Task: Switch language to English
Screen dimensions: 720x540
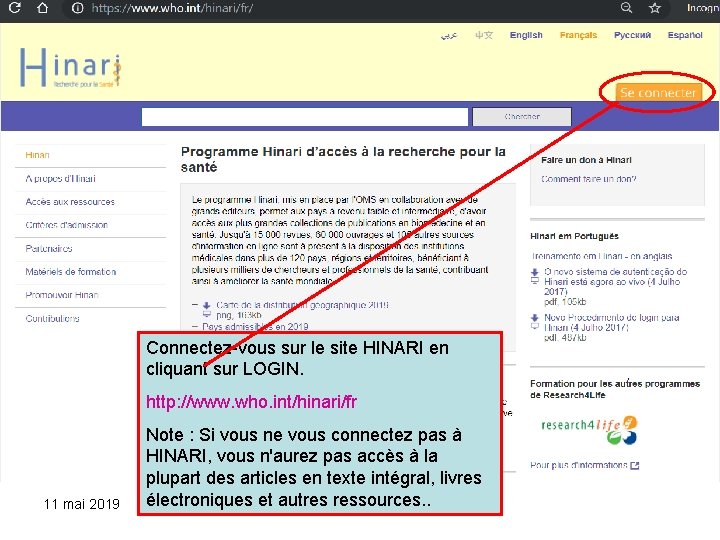Action: tap(526, 35)
